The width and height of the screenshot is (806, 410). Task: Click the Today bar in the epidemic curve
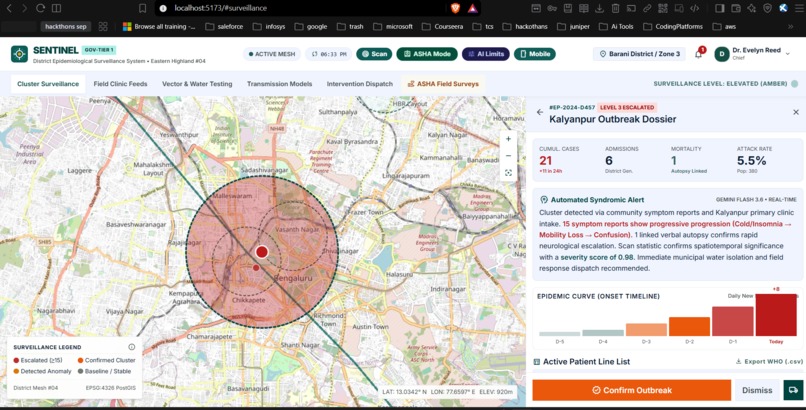click(776, 315)
